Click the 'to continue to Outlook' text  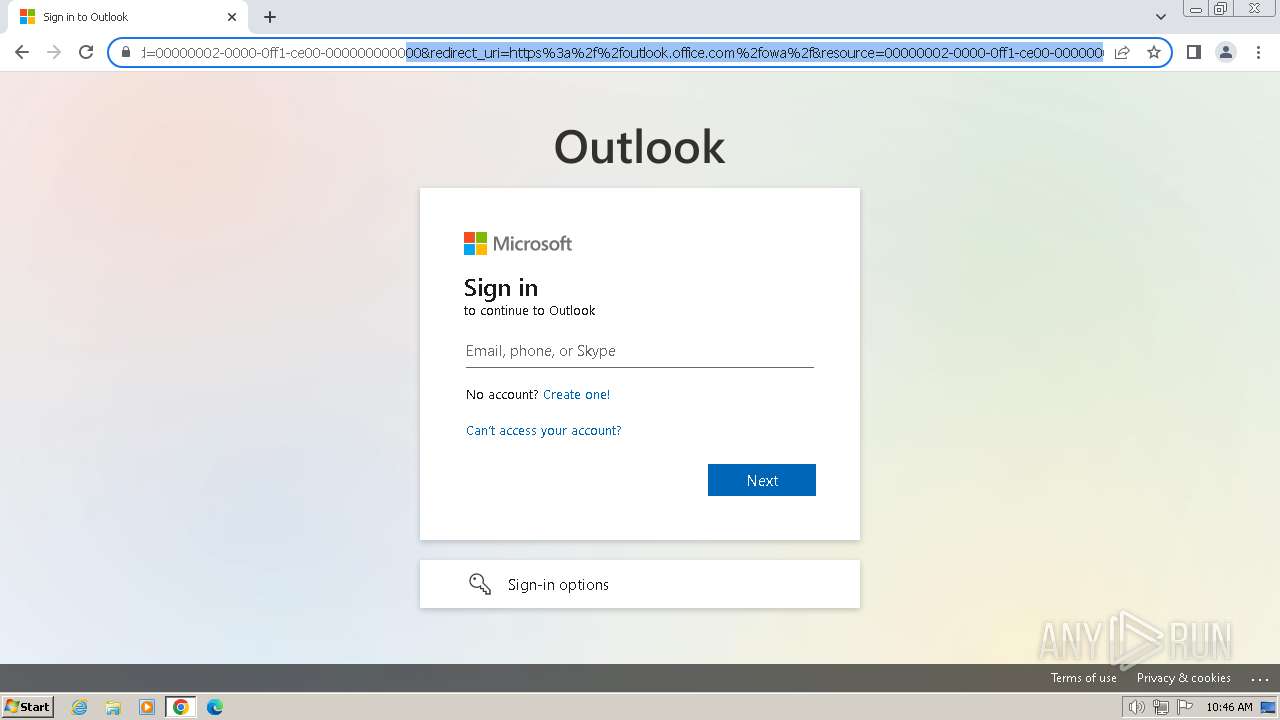coord(529,311)
